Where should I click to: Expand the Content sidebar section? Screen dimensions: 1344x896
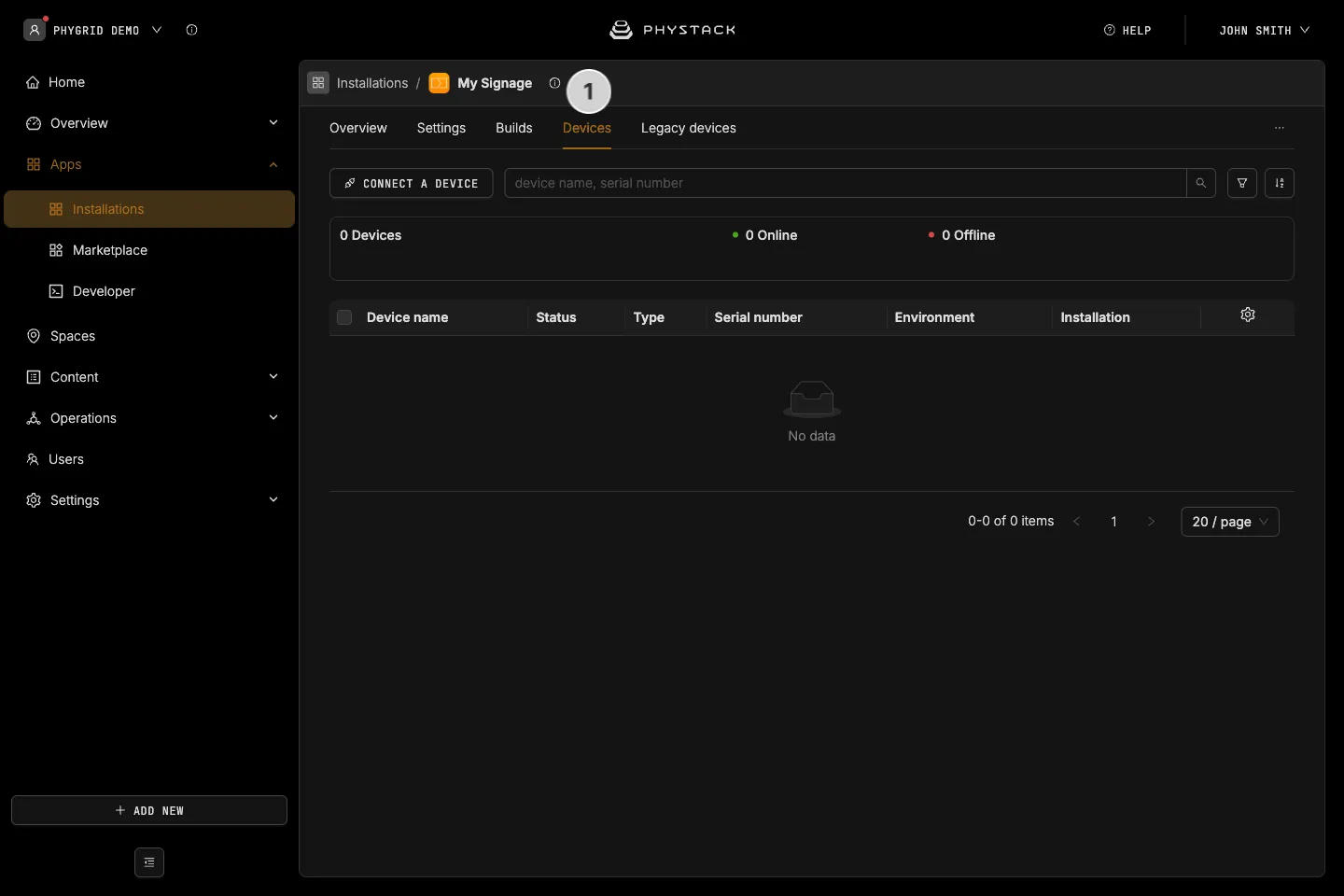point(273,376)
